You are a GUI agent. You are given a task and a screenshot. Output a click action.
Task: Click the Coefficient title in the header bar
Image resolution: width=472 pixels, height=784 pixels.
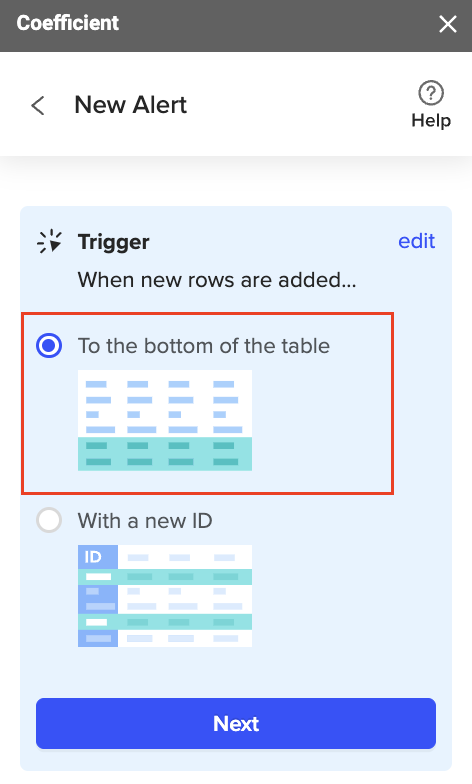tap(68, 23)
